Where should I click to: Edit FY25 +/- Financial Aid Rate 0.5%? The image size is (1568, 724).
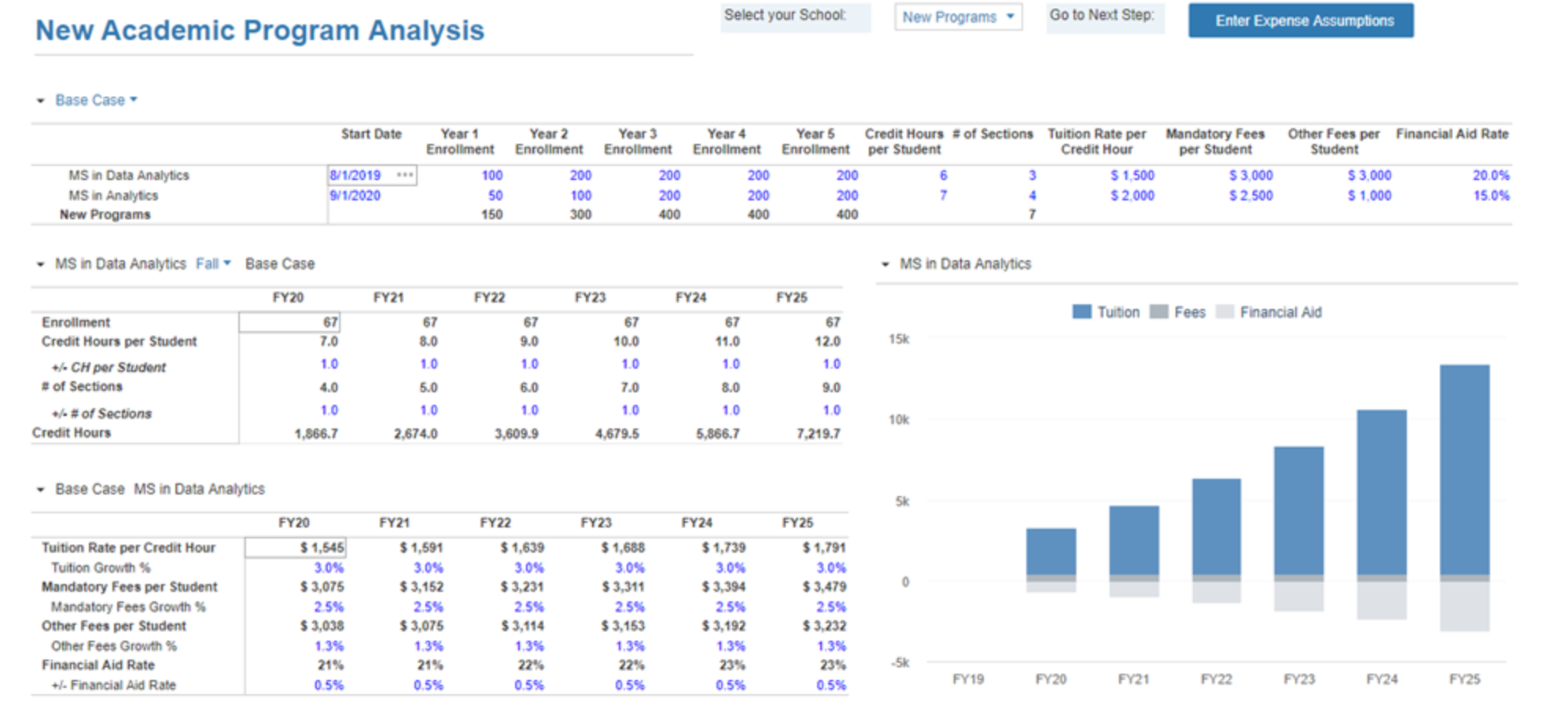click(x=830, y=685)
